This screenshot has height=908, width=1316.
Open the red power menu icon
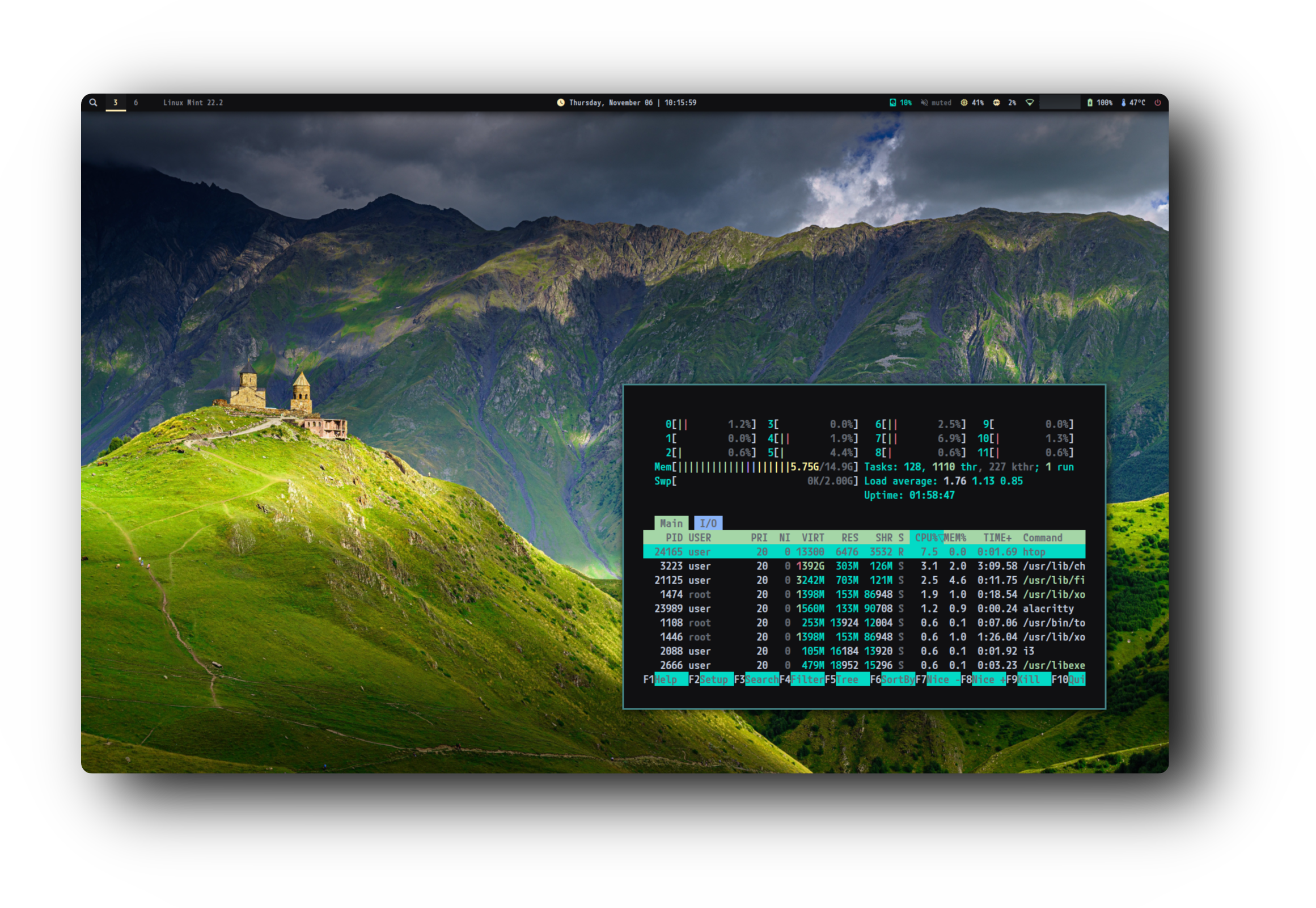pos(1157,103)
